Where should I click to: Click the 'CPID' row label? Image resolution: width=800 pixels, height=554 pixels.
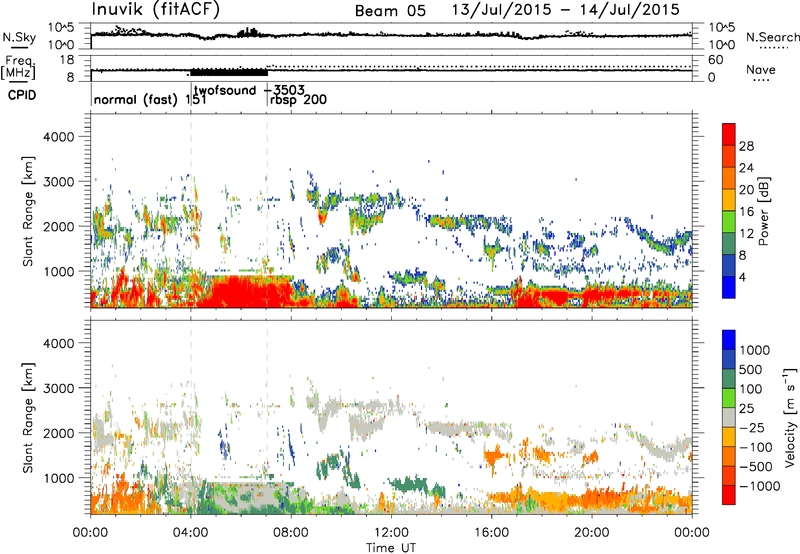[22, 95]
